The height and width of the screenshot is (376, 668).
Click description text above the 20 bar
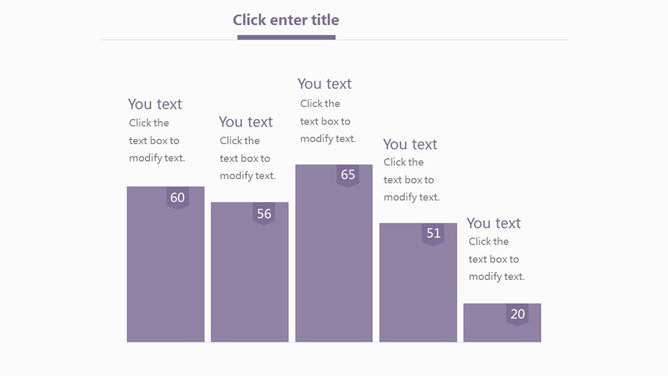pos(497,259)
